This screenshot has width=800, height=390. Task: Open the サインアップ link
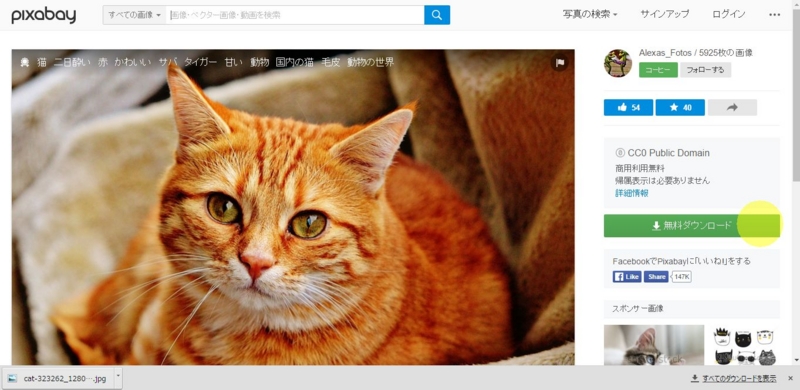[x=665, y=14]
